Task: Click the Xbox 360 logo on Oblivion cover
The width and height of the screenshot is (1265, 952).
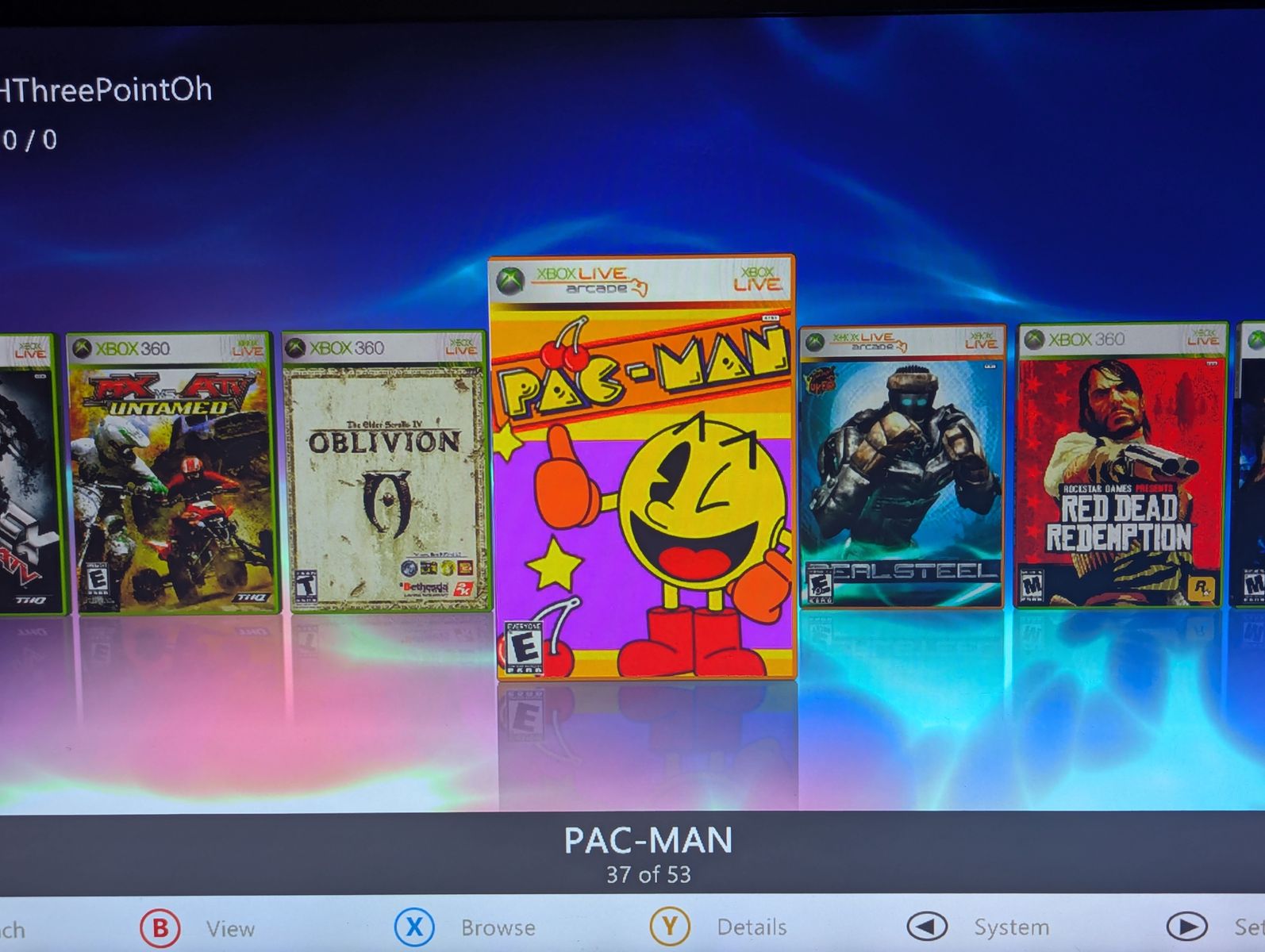Action: coord(335,348)
